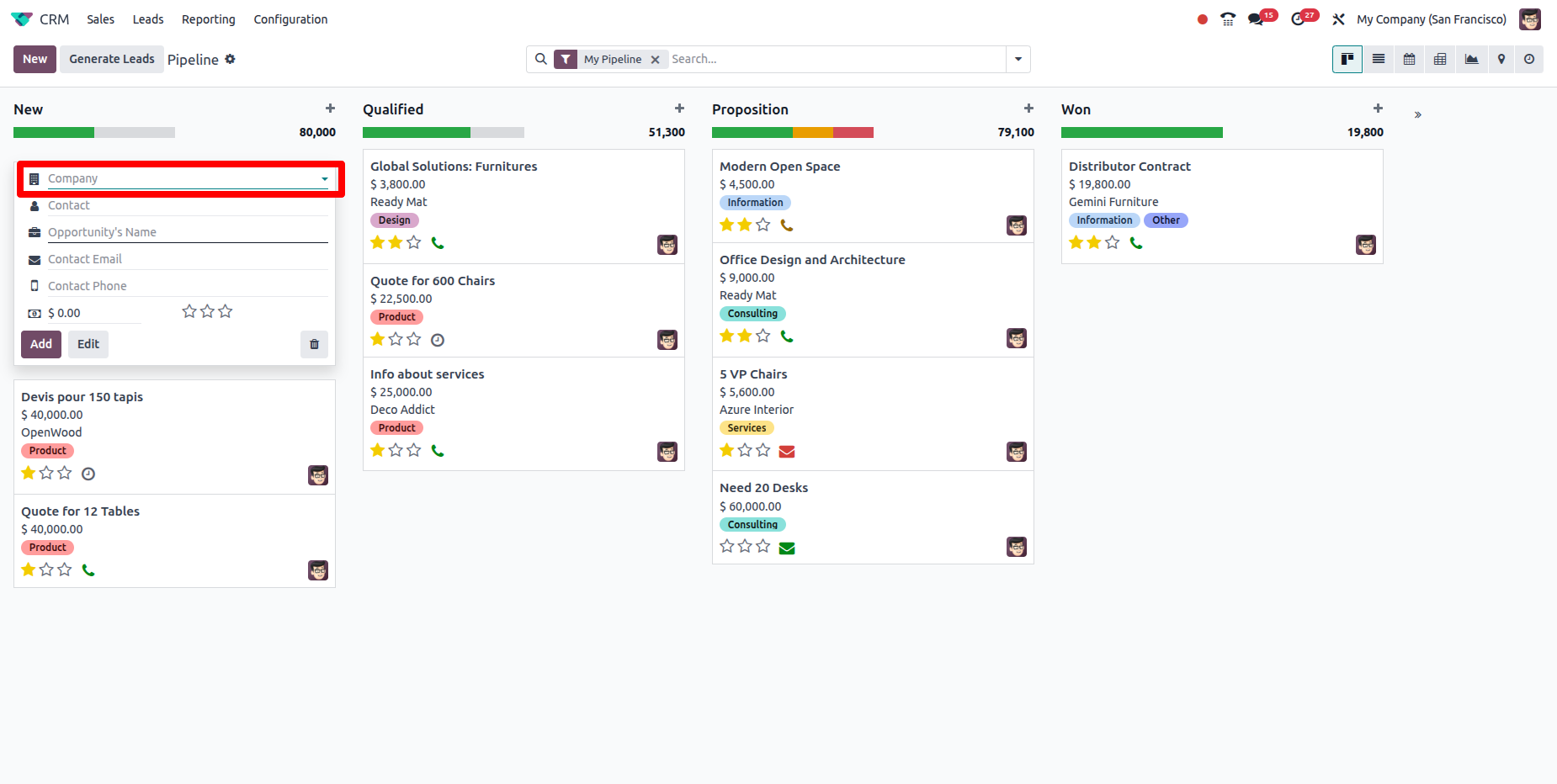Viewport: 1557px width, 784px height.
Task: Expand folded columns with double chevron
Action: 1417,115
